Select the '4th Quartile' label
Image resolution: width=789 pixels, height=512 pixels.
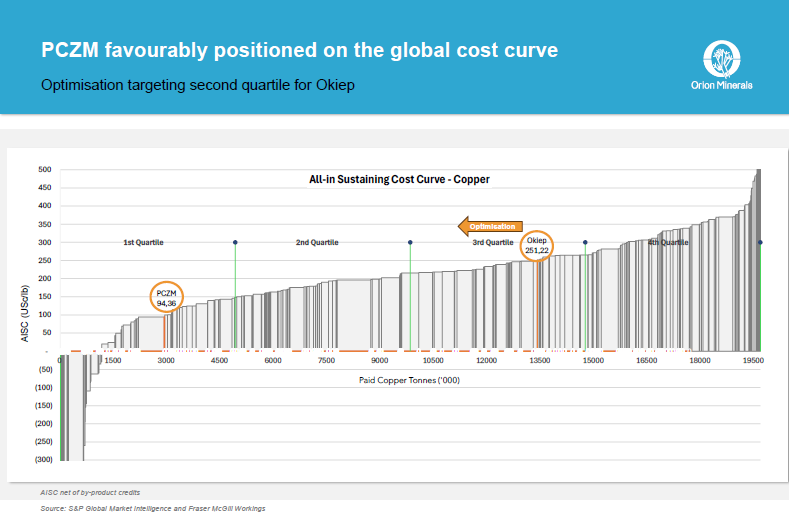click(x=668, y=242)
